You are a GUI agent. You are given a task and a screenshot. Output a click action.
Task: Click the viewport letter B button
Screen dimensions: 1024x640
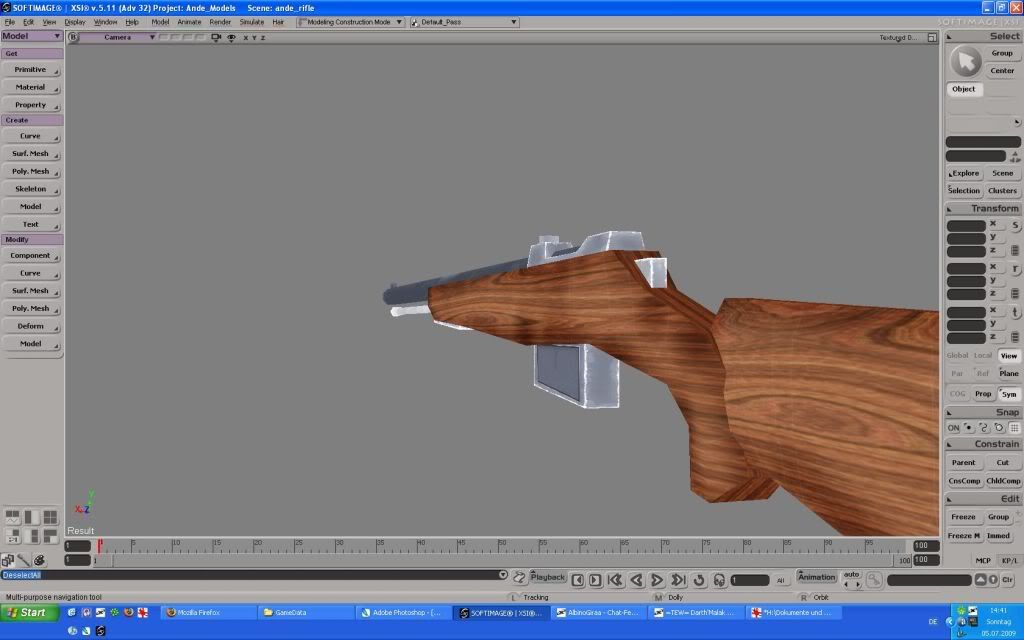click(x=73, y=37)
